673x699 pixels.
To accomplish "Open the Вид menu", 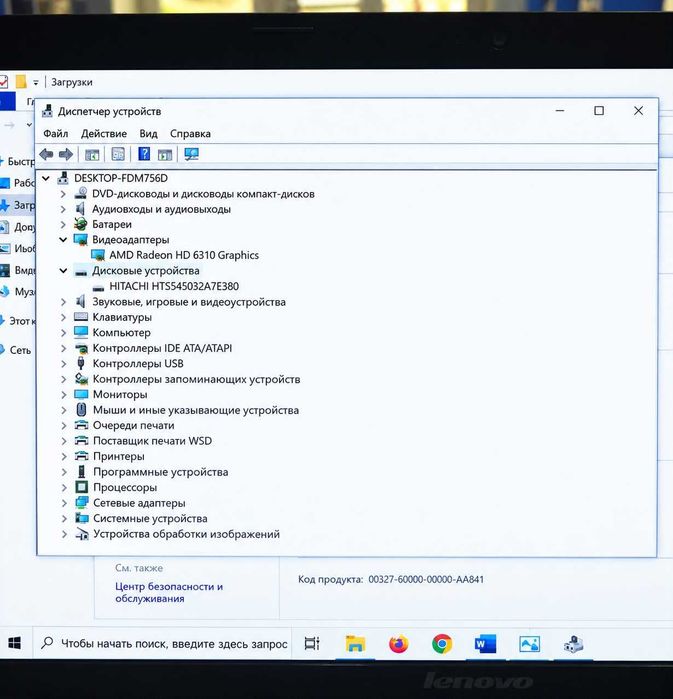I will 148,134.
